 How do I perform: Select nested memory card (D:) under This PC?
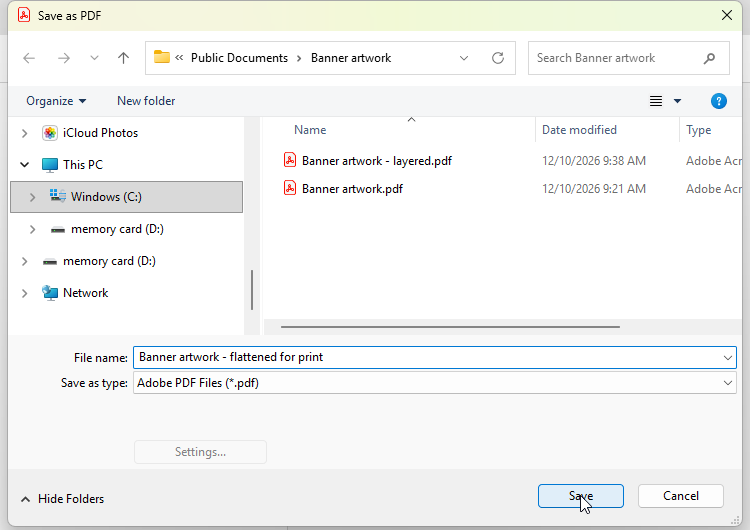(117, 229)
